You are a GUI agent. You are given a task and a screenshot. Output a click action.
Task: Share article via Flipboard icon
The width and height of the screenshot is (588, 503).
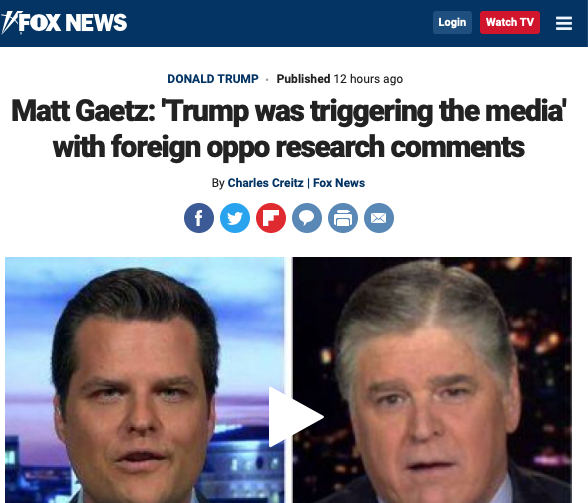point(271,218)
